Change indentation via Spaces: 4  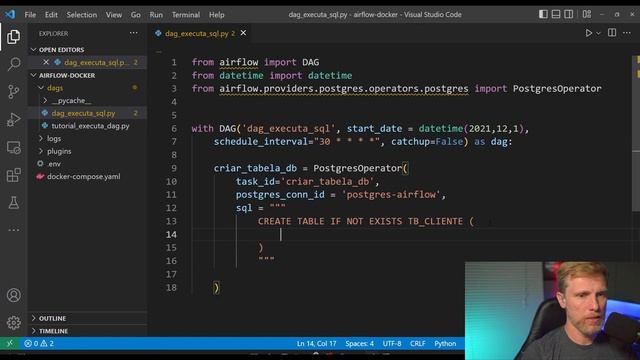pyautogui.click(x=359, y=344)
